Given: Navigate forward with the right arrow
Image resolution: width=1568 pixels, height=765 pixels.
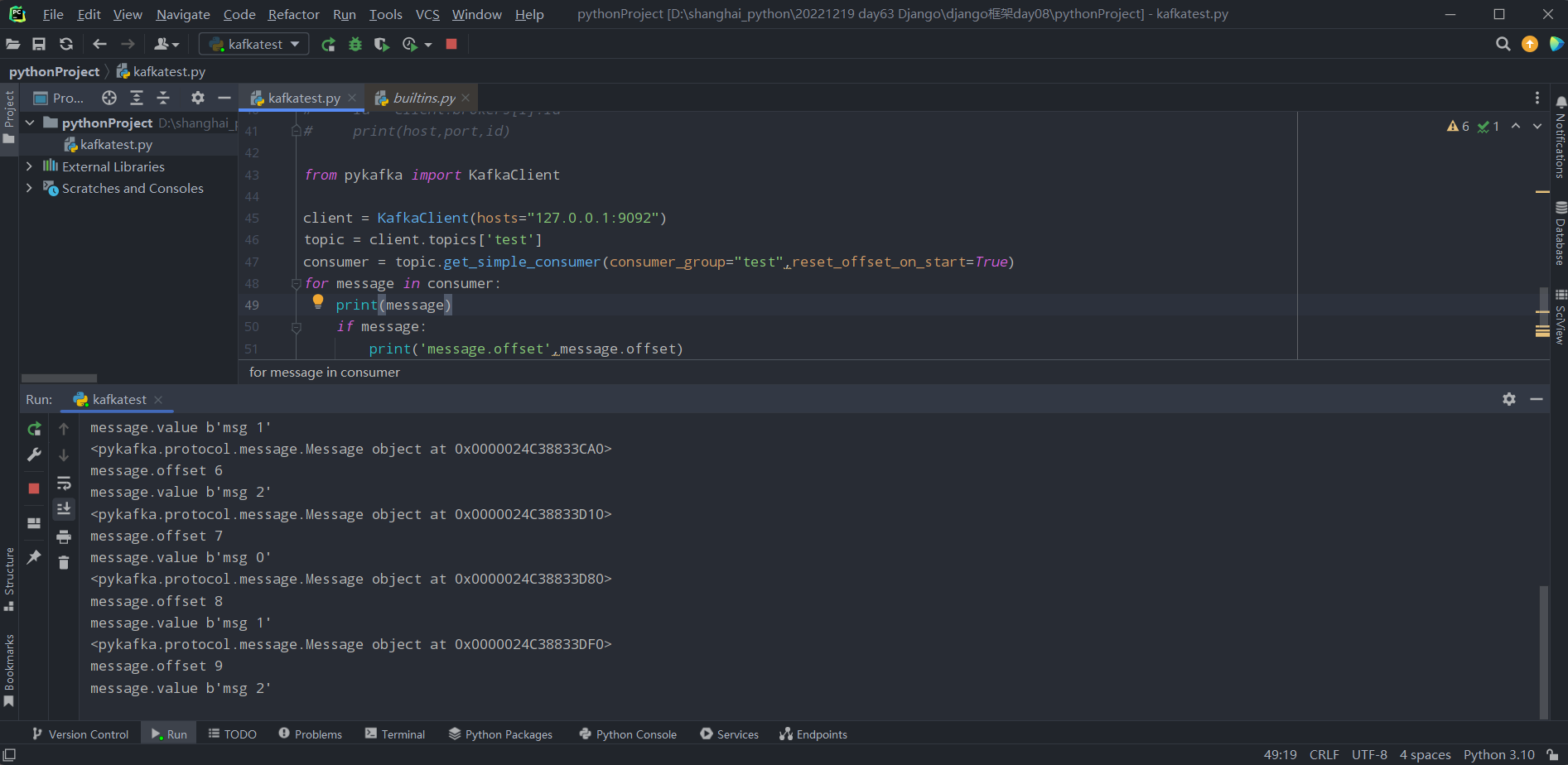Looking at the screenshot, I should click(128, 44).
